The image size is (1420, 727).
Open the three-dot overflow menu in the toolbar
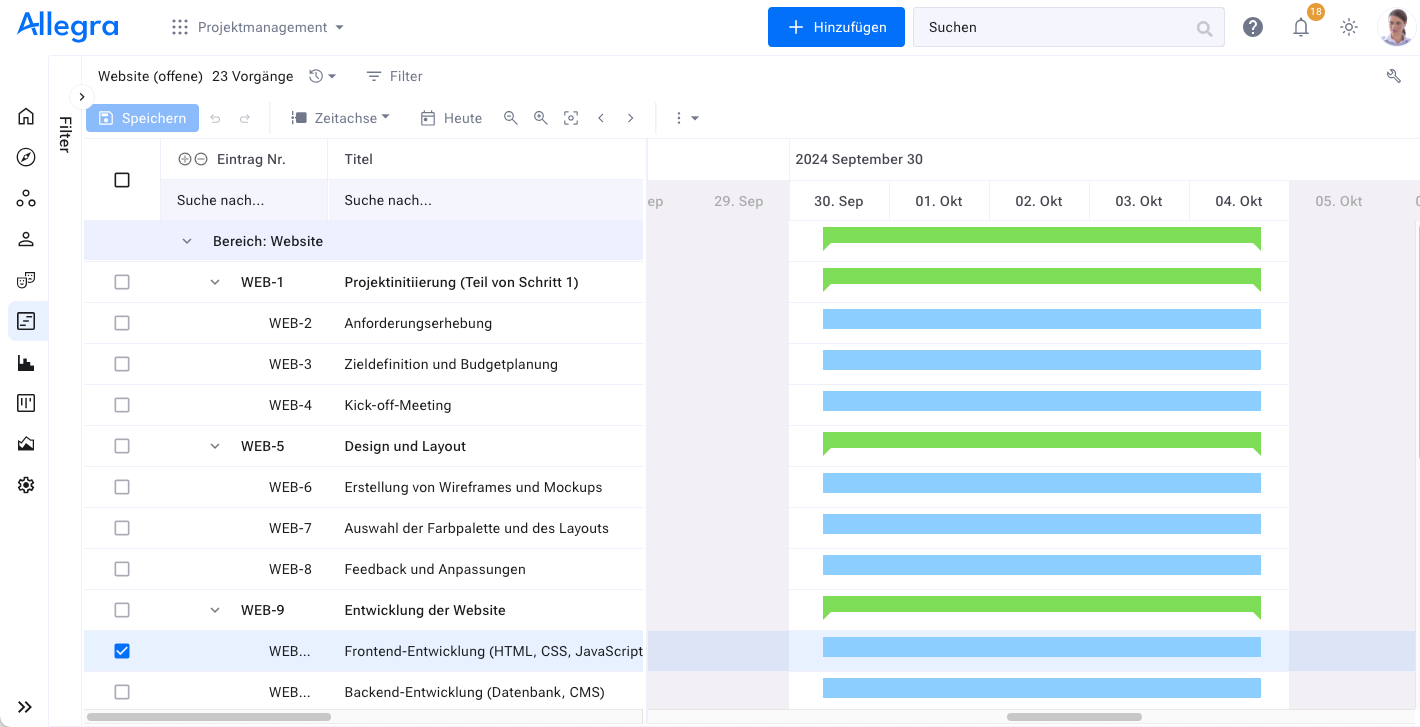pos(678,117)
